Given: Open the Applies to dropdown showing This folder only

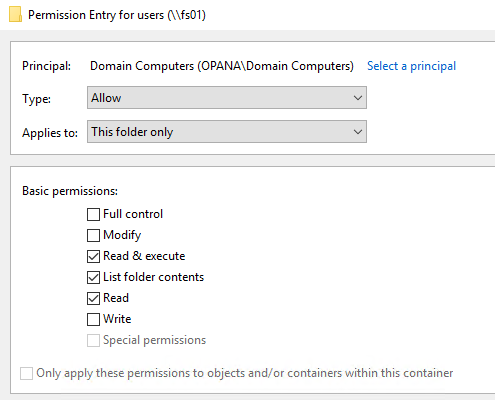Looking at the screenshot, I should click(x=227, y=132).
